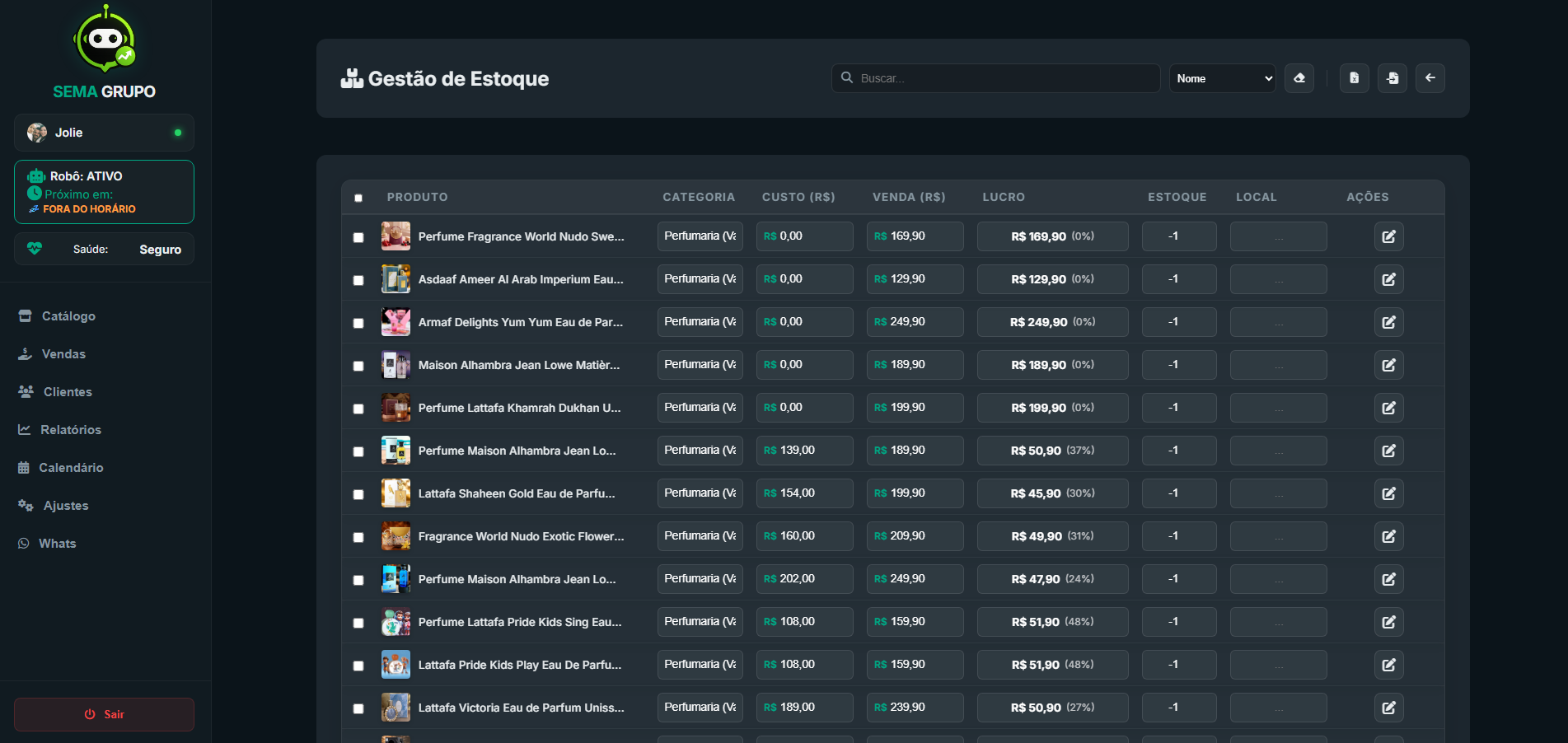Export stock with the spreadsheet file icon
1568x743 pixels.
1355,78
